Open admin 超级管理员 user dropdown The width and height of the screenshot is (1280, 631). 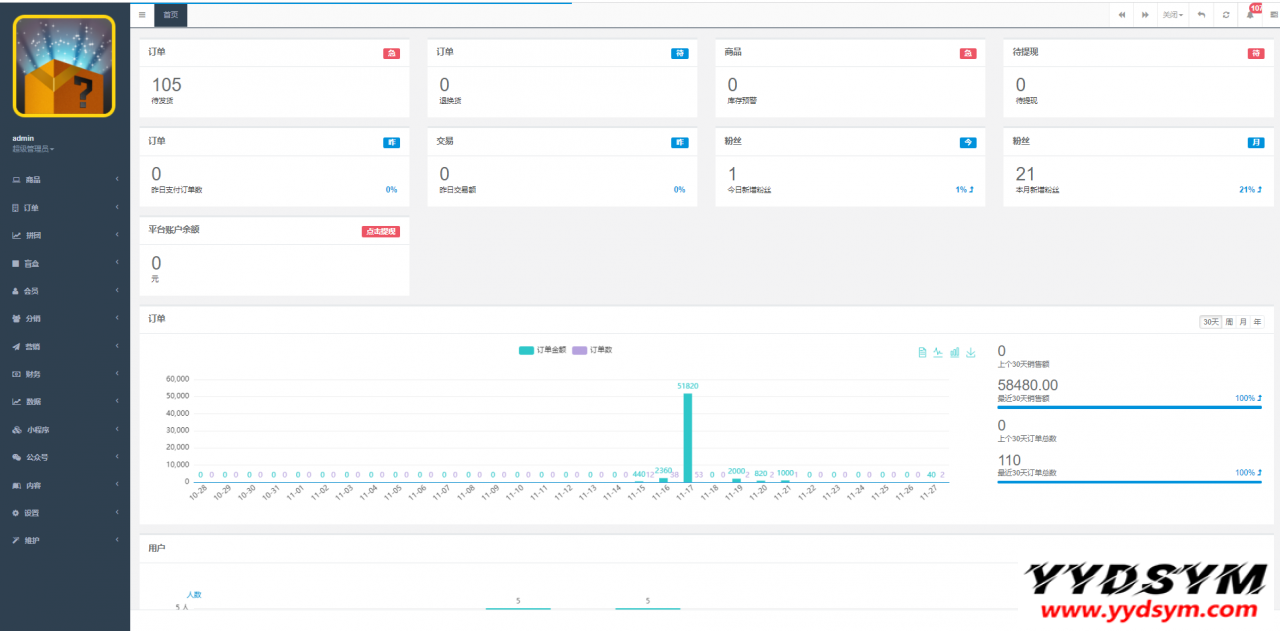pyautogui.click(x=33, y=149)
